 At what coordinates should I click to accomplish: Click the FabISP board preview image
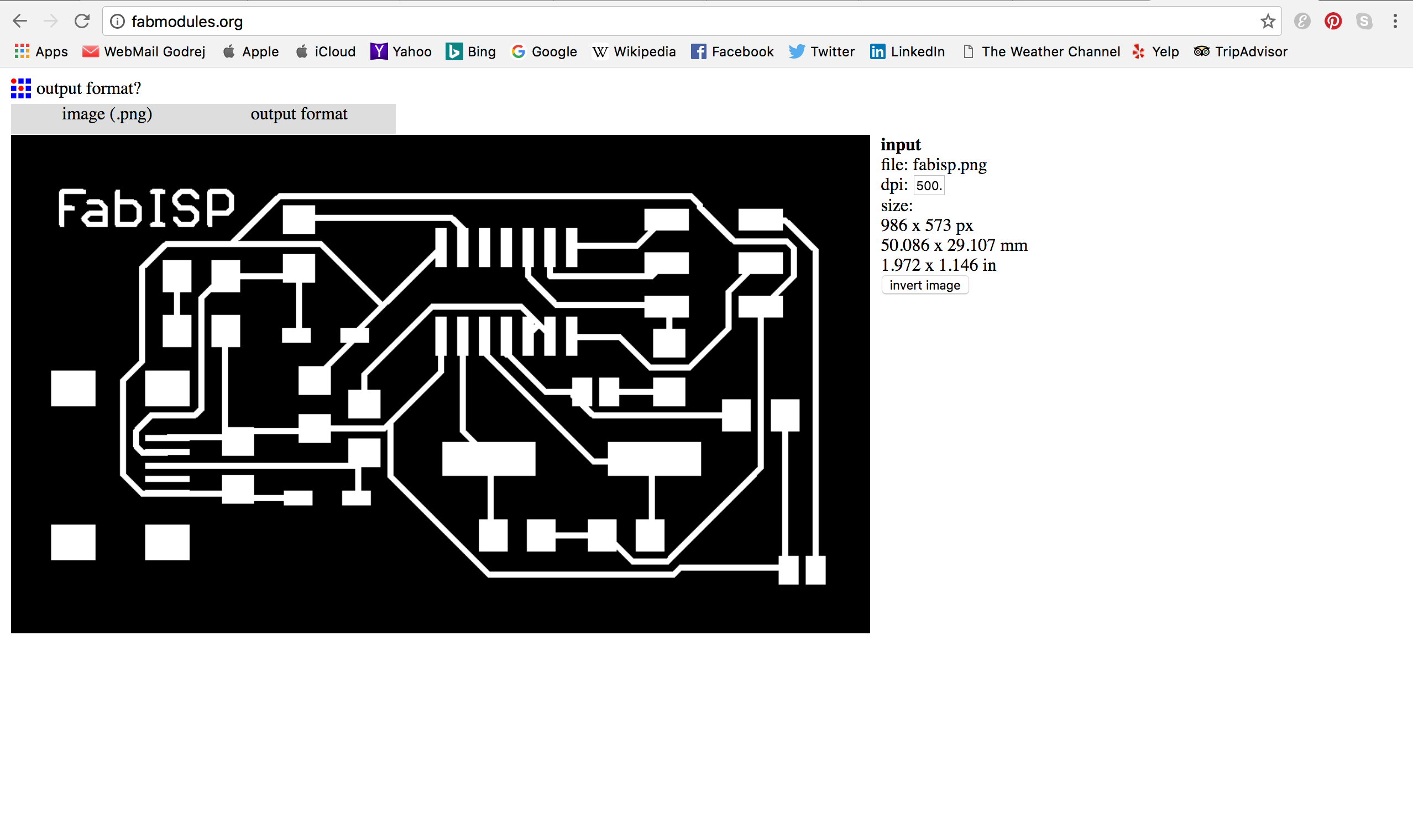tap(440, 384)
